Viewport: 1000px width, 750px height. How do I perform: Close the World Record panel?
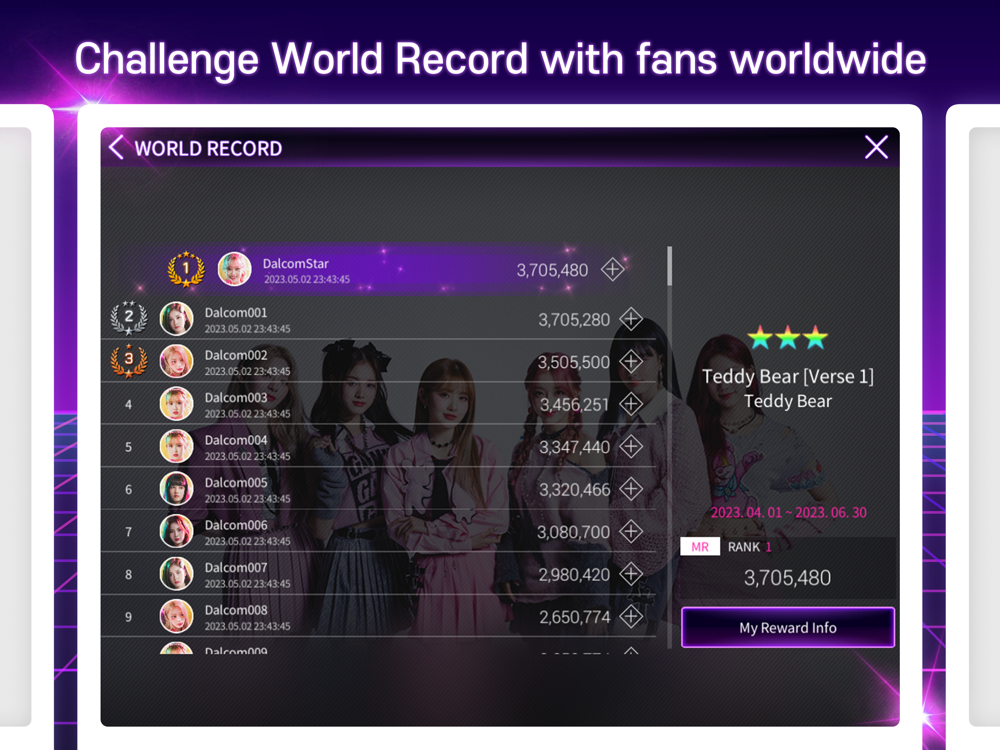click(876, 147)
